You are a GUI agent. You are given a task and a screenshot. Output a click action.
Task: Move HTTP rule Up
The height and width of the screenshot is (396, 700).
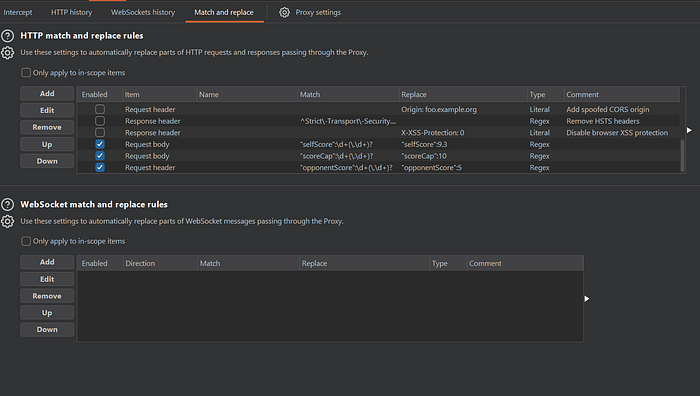[x=47, y=144]
